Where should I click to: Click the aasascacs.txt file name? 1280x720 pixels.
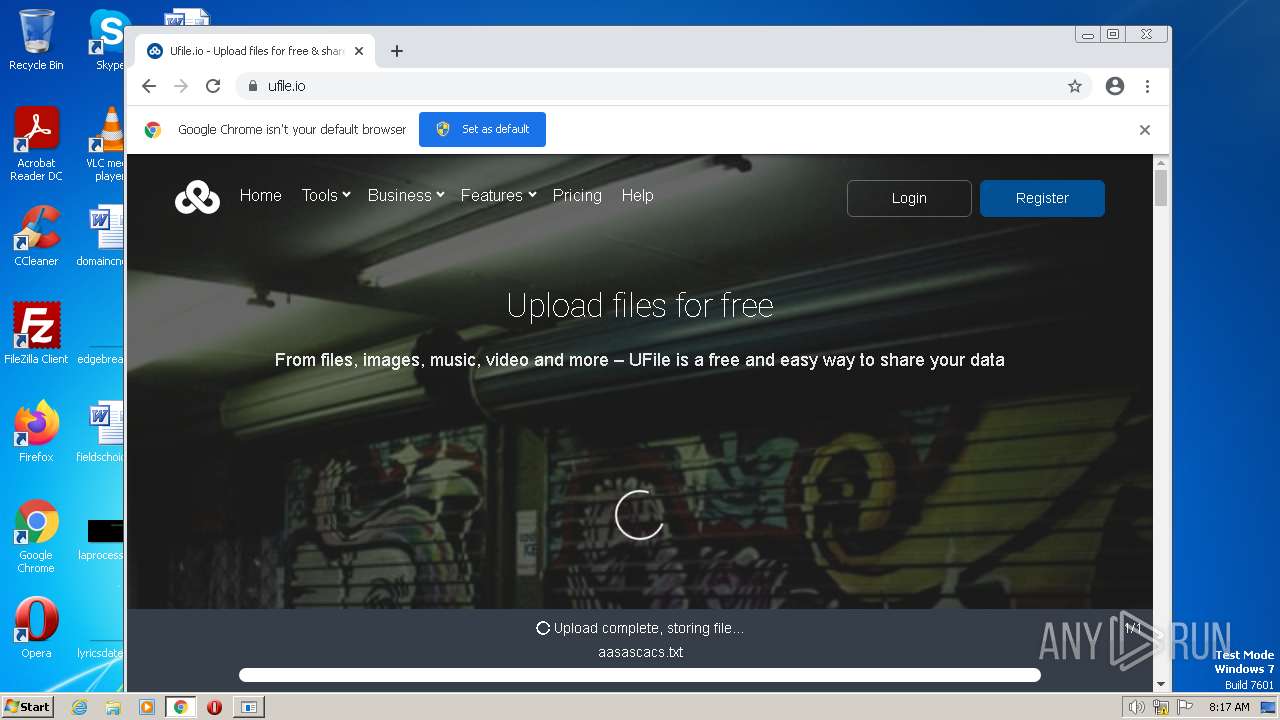pos(640,652)
